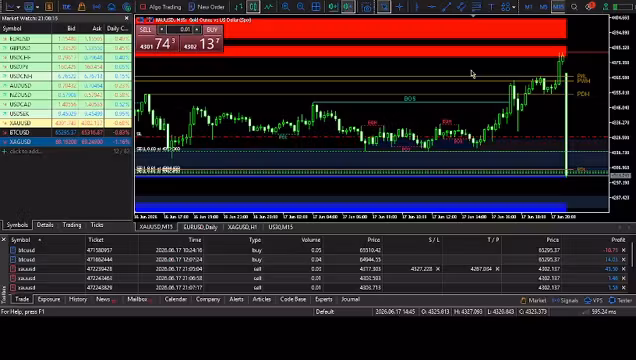Open the Journal tab in toolbox
The height and width of the screenshot is (360, 636).
pyautogui.click(x=350, y=300)
